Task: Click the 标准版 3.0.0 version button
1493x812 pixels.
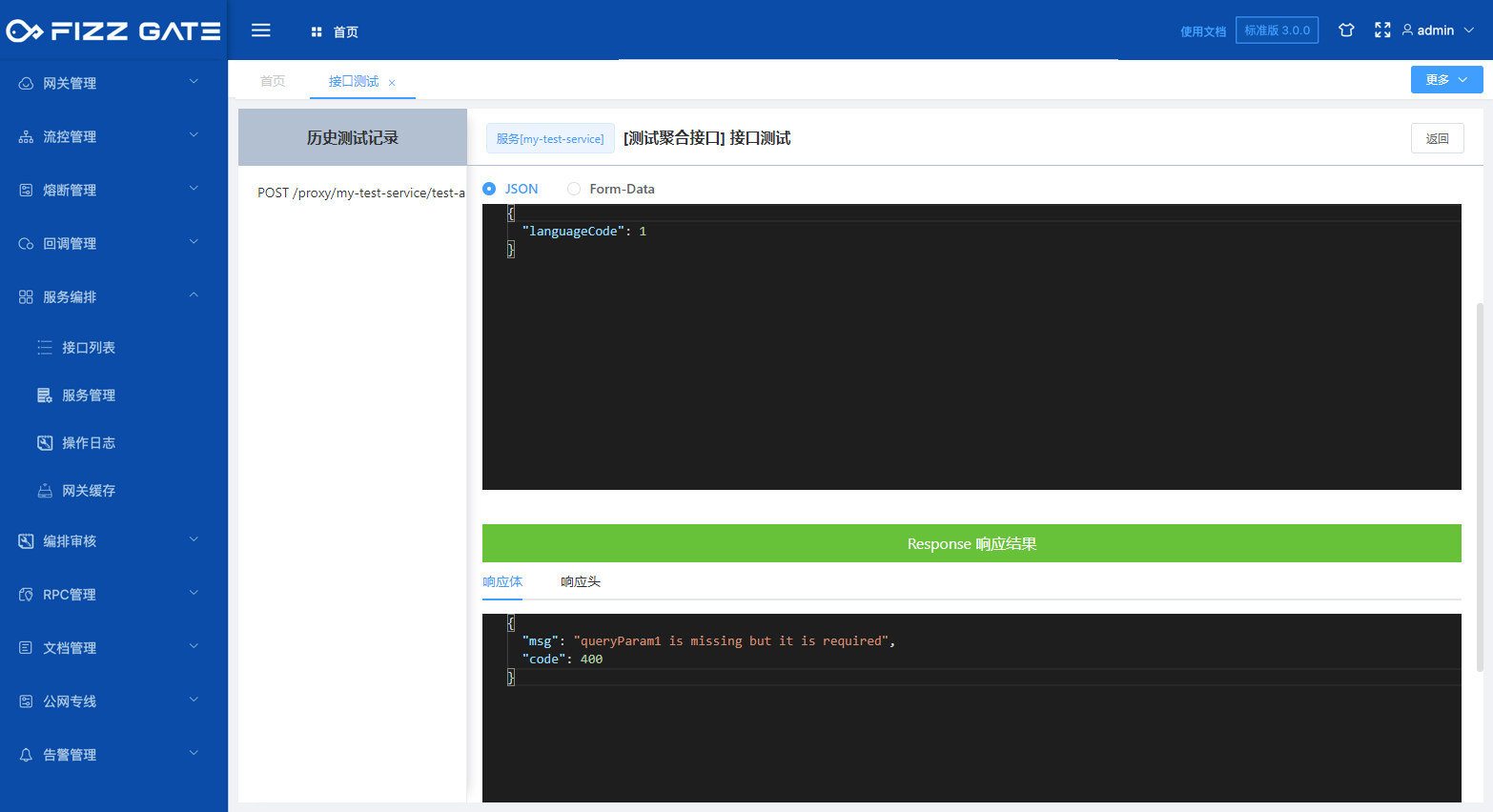Action: click(1278, 30)
